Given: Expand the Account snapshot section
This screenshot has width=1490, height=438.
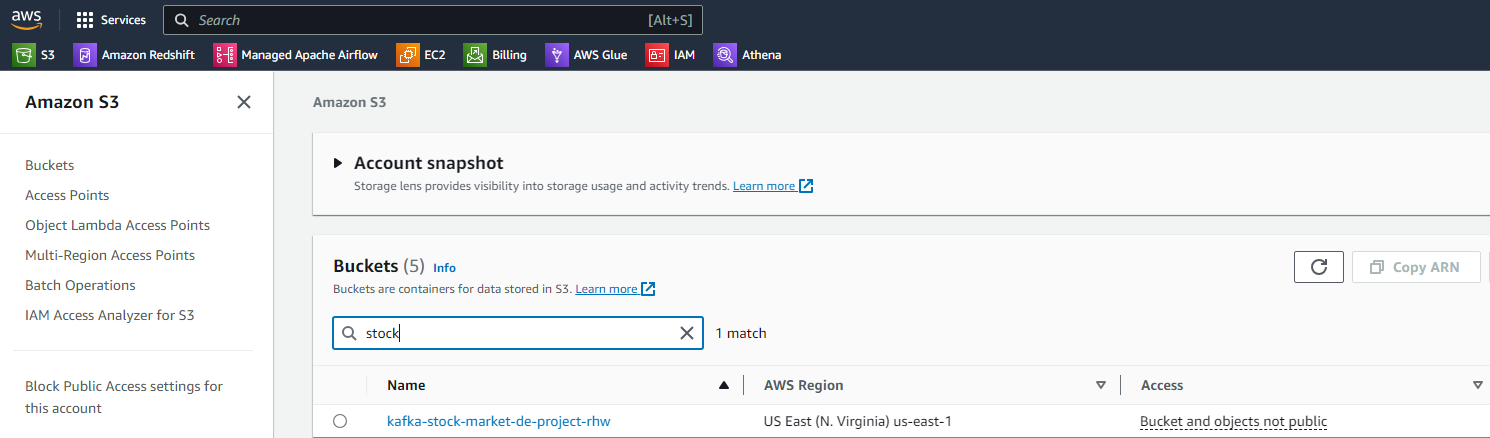Looking at the screenshot, I should (x=338, y=163).
